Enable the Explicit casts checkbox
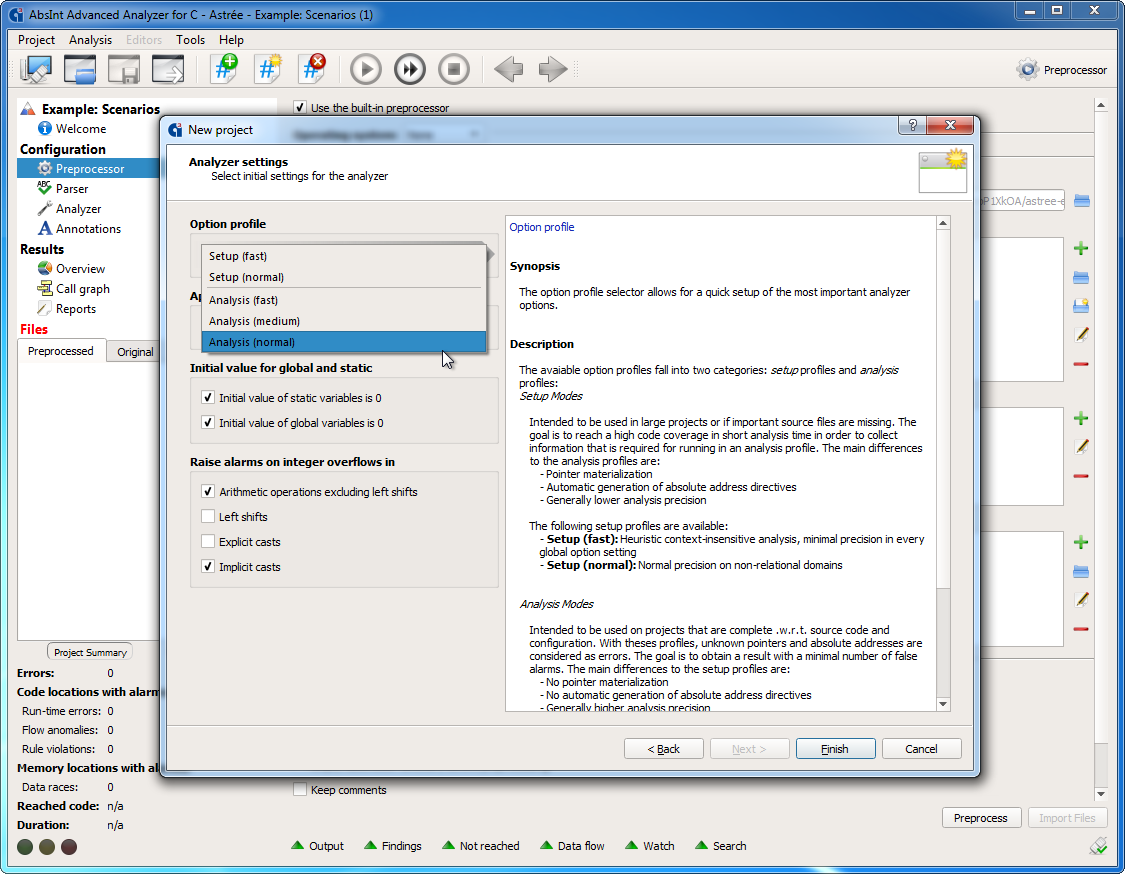Image resolution: width=1125 pixels, height=874 pixels. (208, 542)
